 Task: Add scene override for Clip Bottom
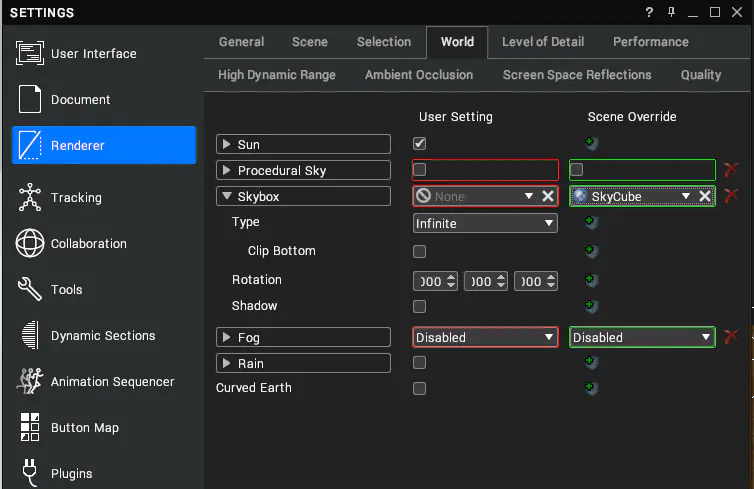point(591,251)
